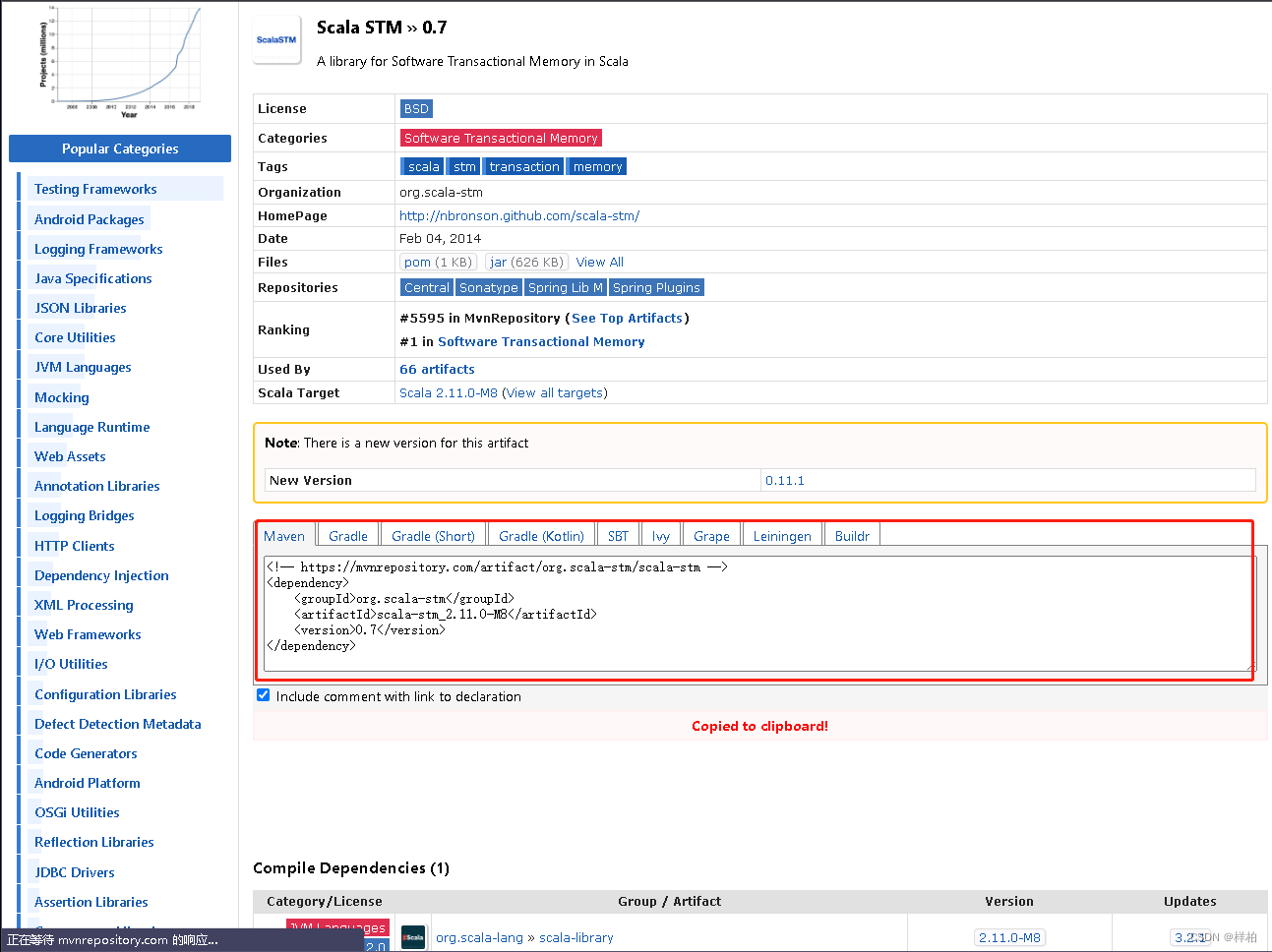Go to the Java Specifications category
Screen dimensions: 1272x952
click(x=93, y=279)
